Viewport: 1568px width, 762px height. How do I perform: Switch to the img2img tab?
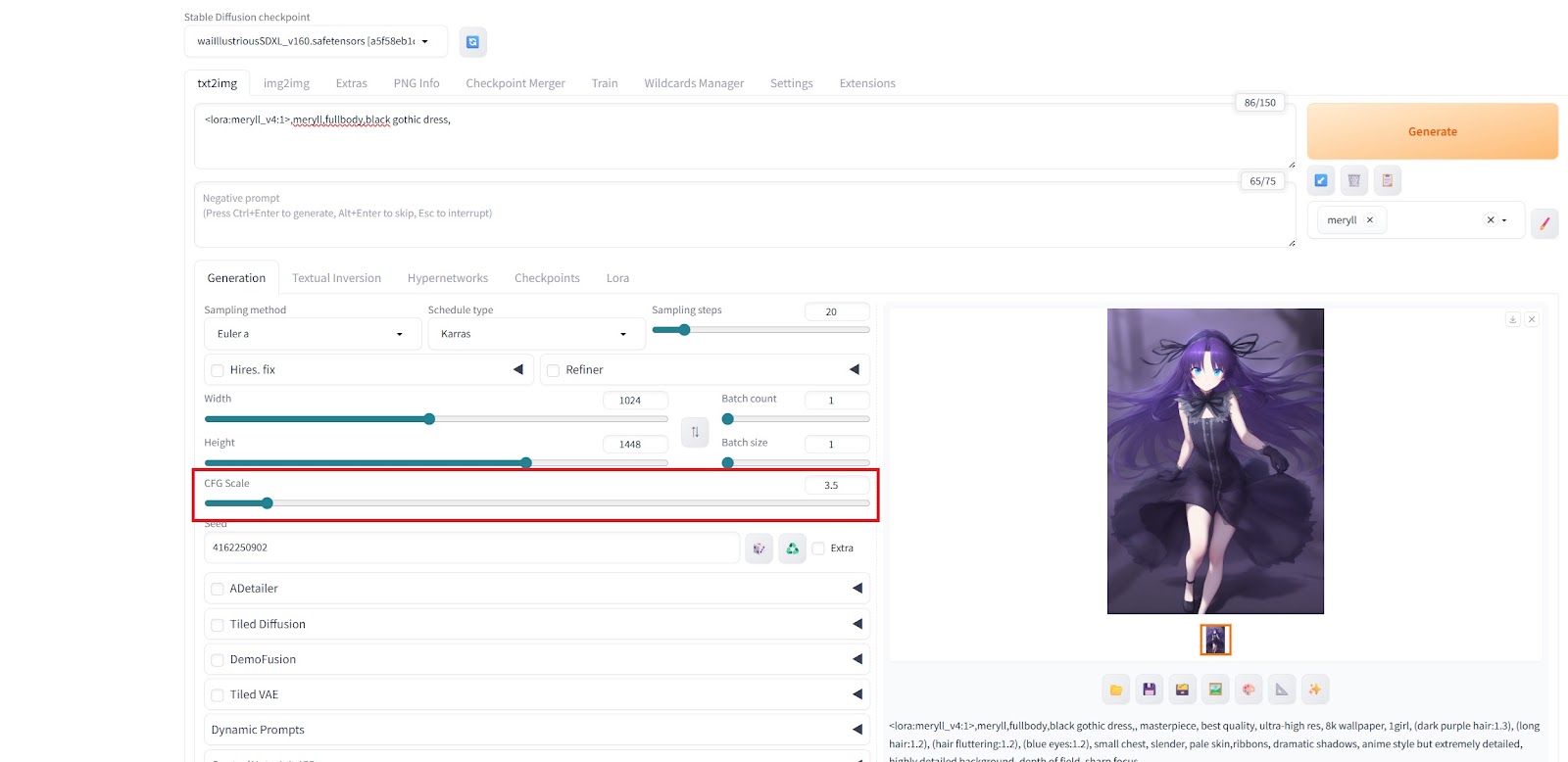point(286,83)
